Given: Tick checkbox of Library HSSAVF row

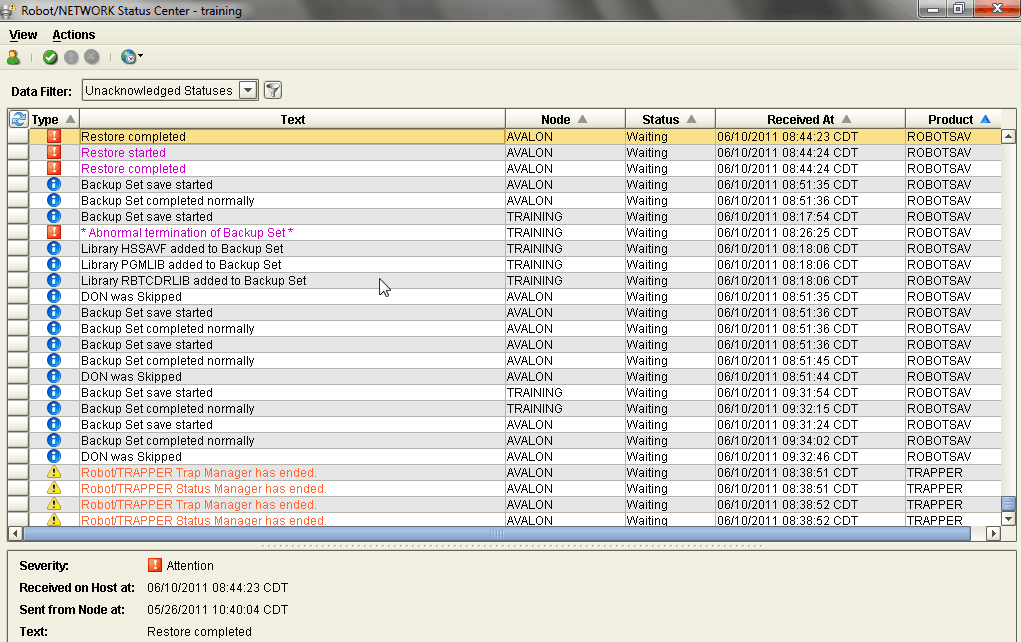Looking at the screenshot, I should click(x=18, y=249).
